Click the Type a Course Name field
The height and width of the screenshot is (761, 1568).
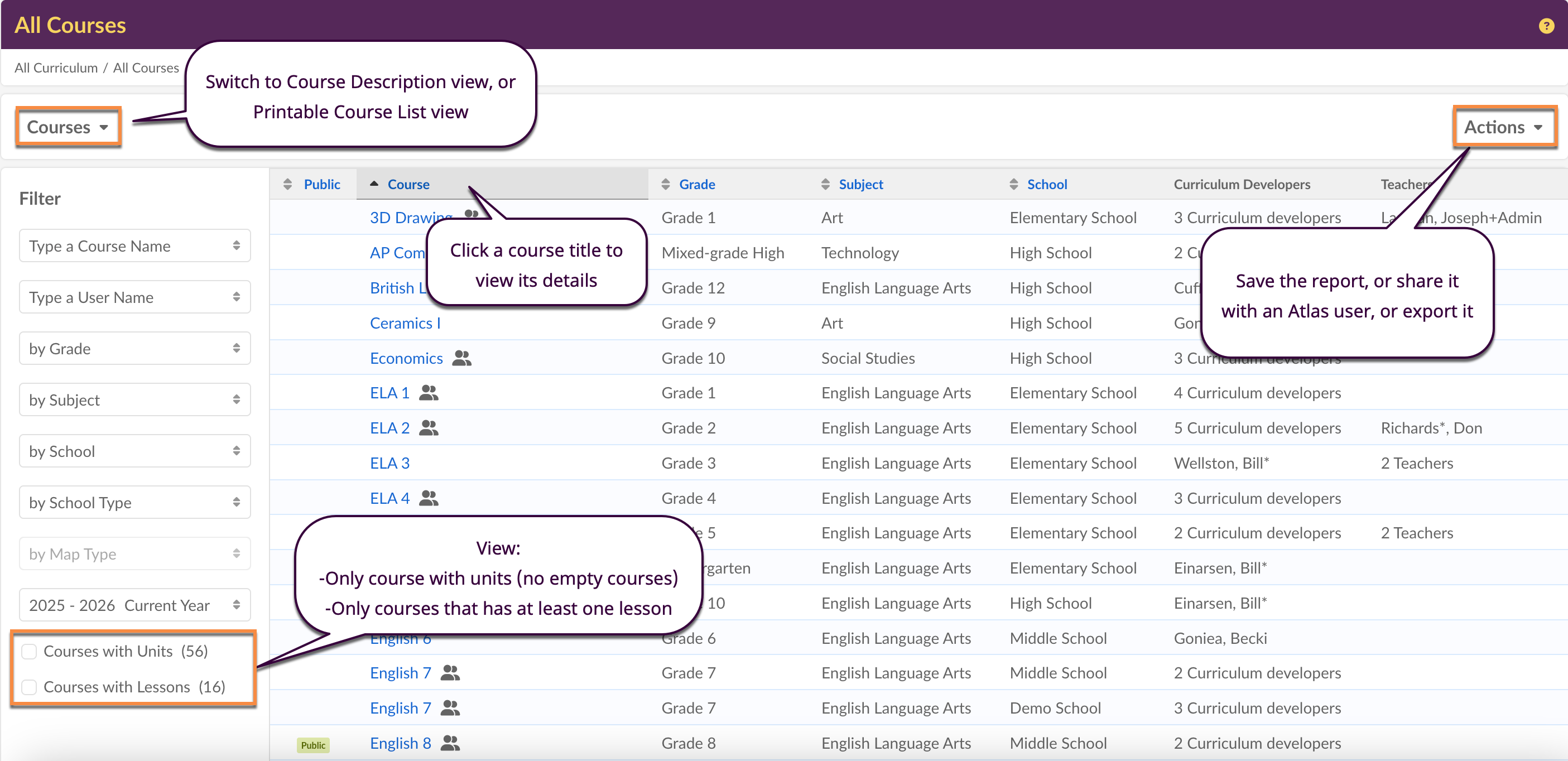pyautogui.click(x=134, y=245)
